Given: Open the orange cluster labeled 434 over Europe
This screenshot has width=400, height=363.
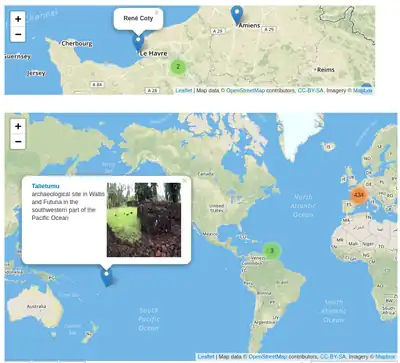Looking at the screenshot, I should [359, 195].
